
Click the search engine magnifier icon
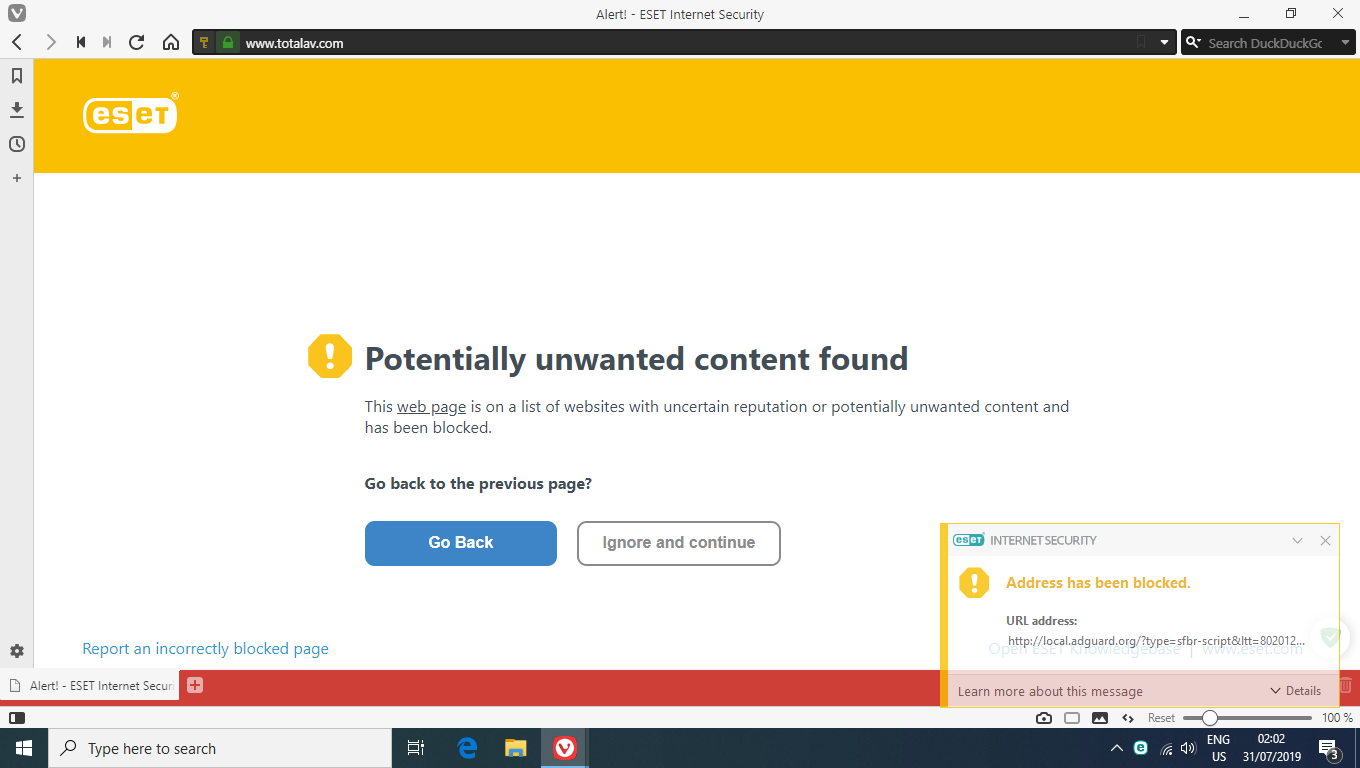(x=1193, y=43)
